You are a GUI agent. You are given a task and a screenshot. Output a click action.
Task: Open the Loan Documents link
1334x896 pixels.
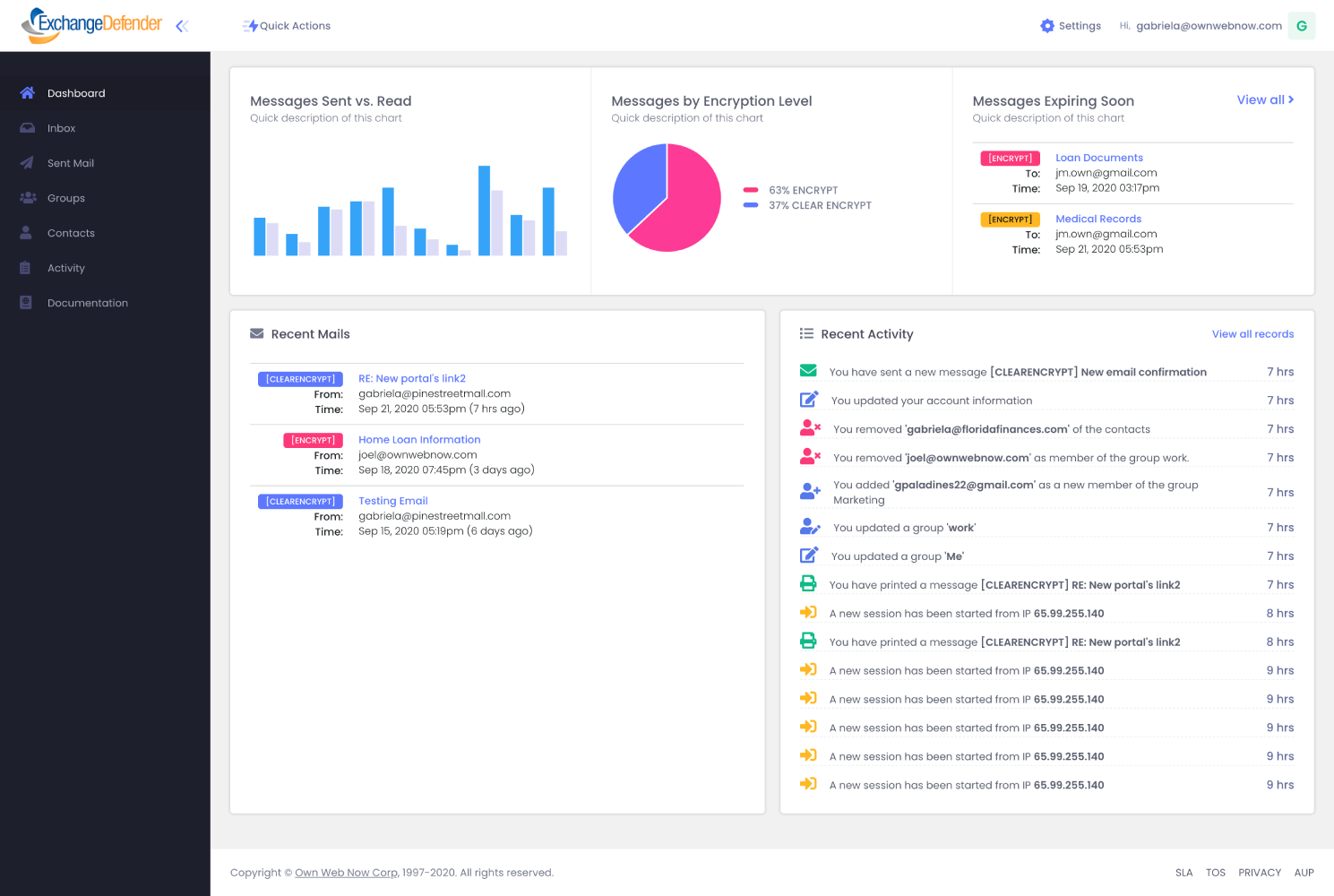tap(1099, 157)
